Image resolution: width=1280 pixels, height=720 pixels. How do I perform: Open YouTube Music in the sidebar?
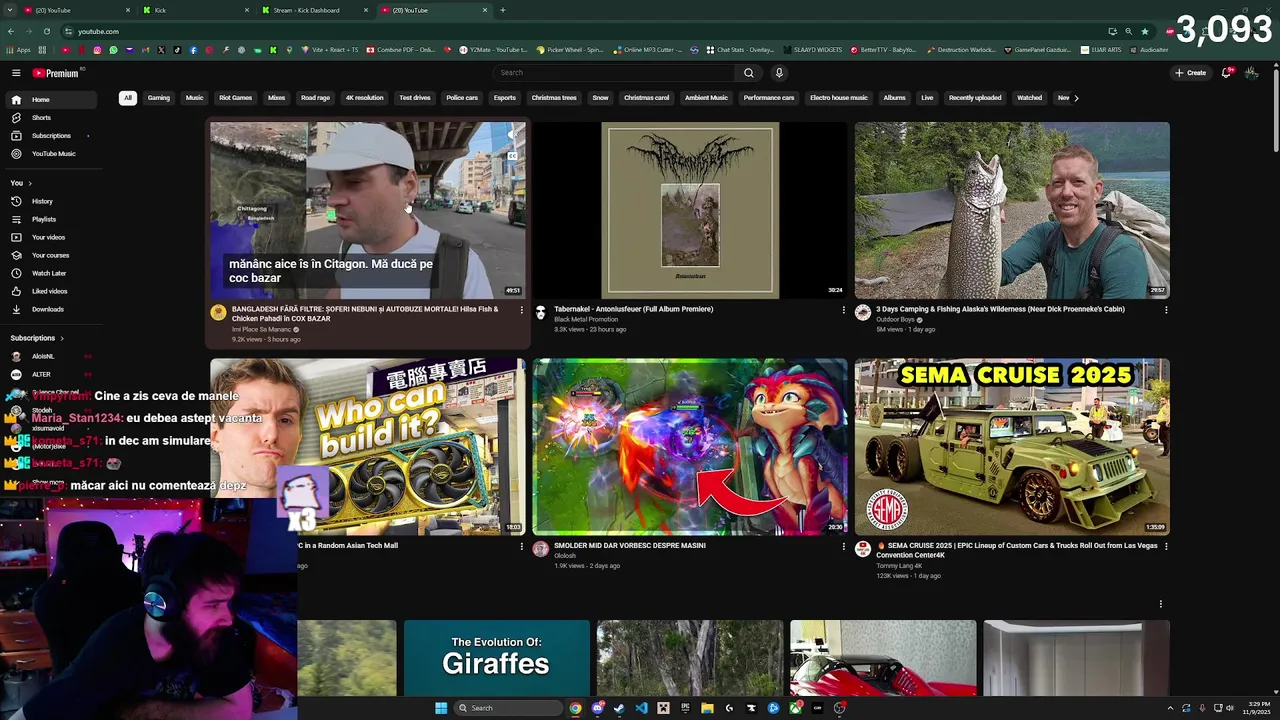click(x=49, y=154)
